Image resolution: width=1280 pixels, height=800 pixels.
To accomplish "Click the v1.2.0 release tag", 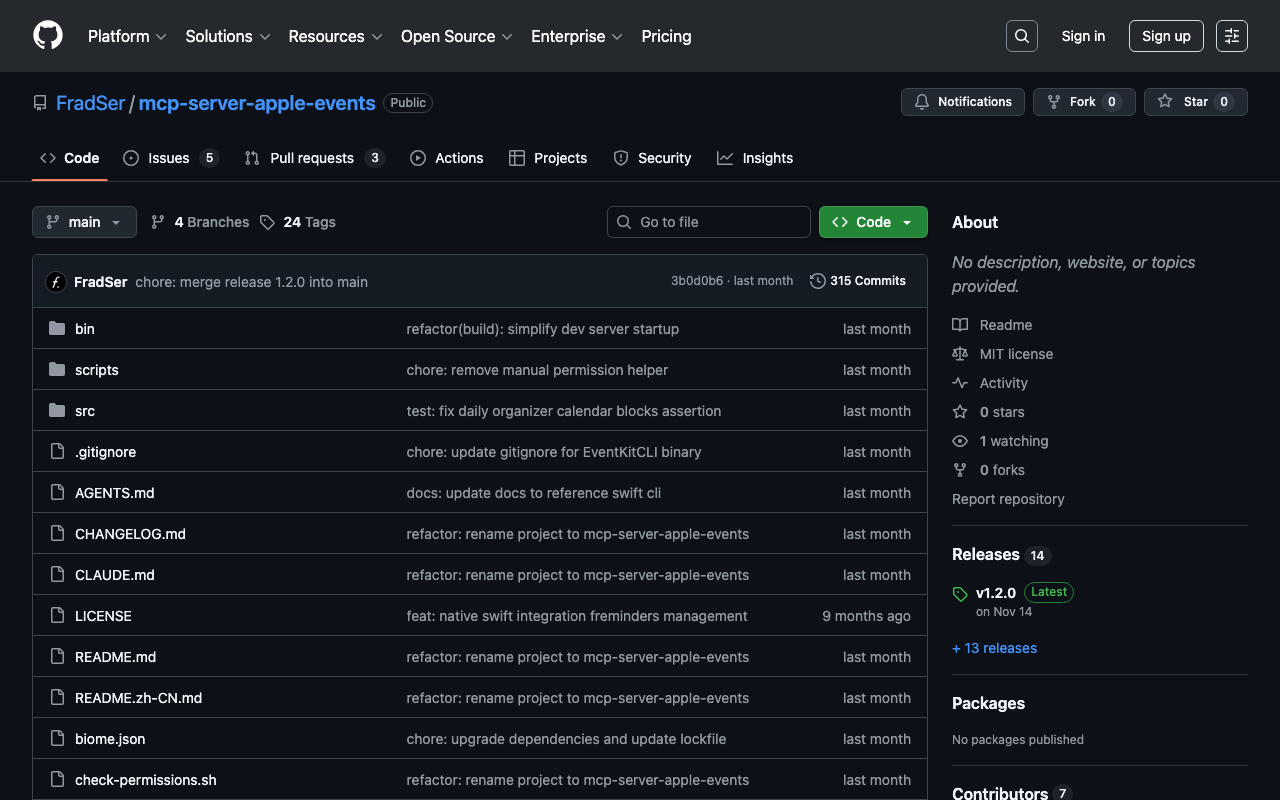I will click(x=995, y=593).
